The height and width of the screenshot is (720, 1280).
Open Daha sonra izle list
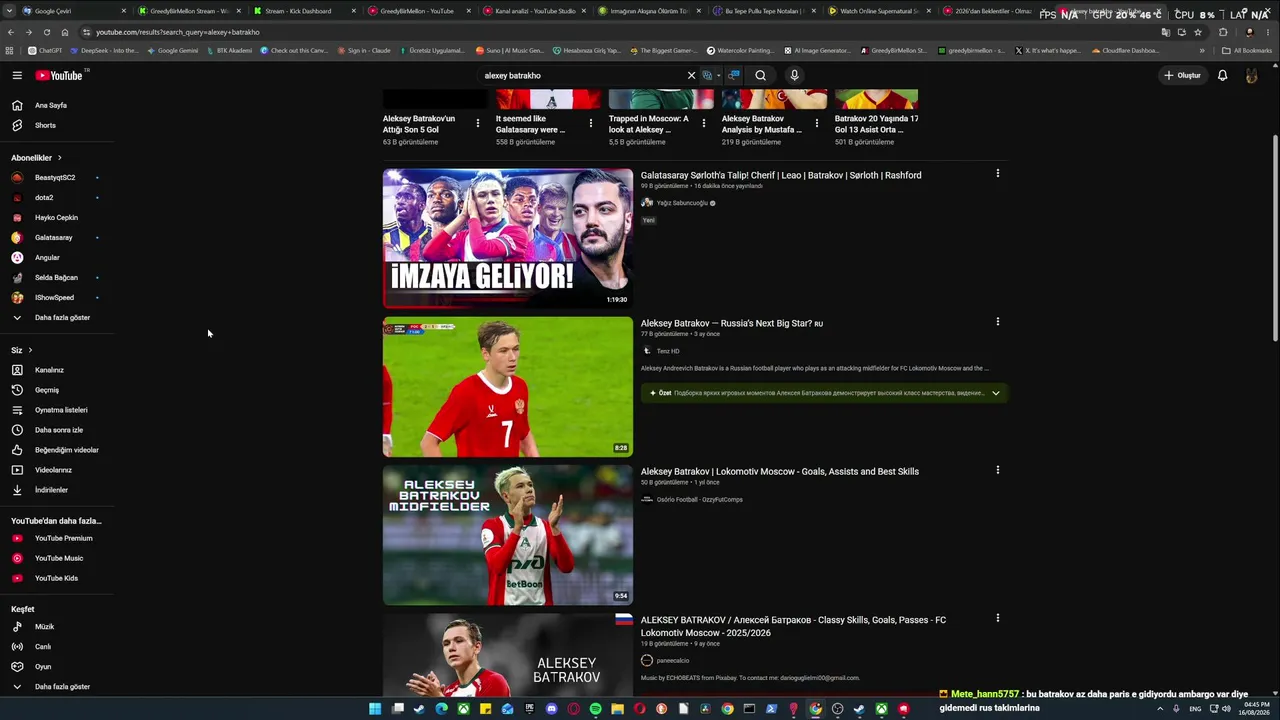57,430
